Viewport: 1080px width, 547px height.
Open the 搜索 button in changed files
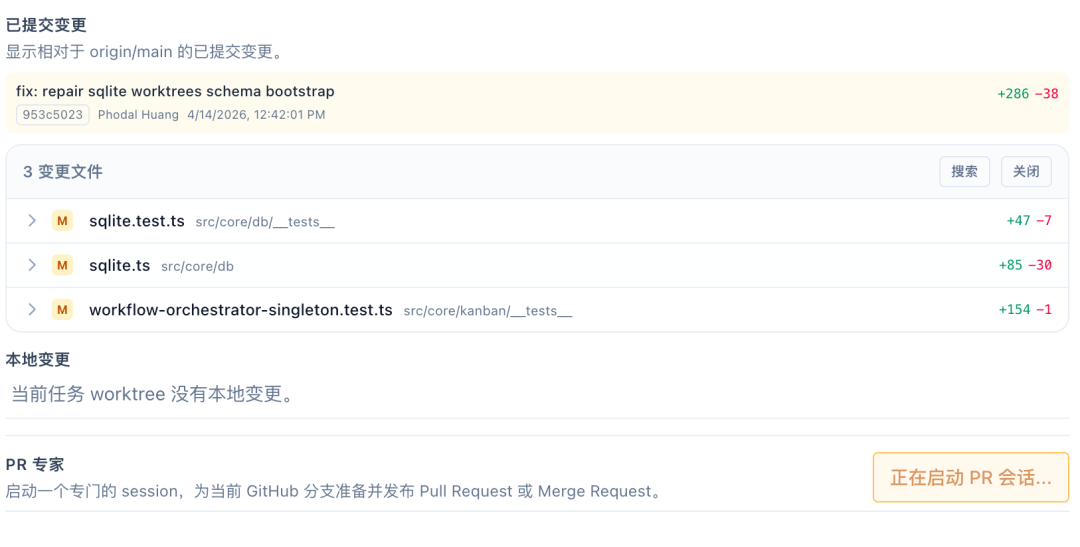click(x=964, y=172)
